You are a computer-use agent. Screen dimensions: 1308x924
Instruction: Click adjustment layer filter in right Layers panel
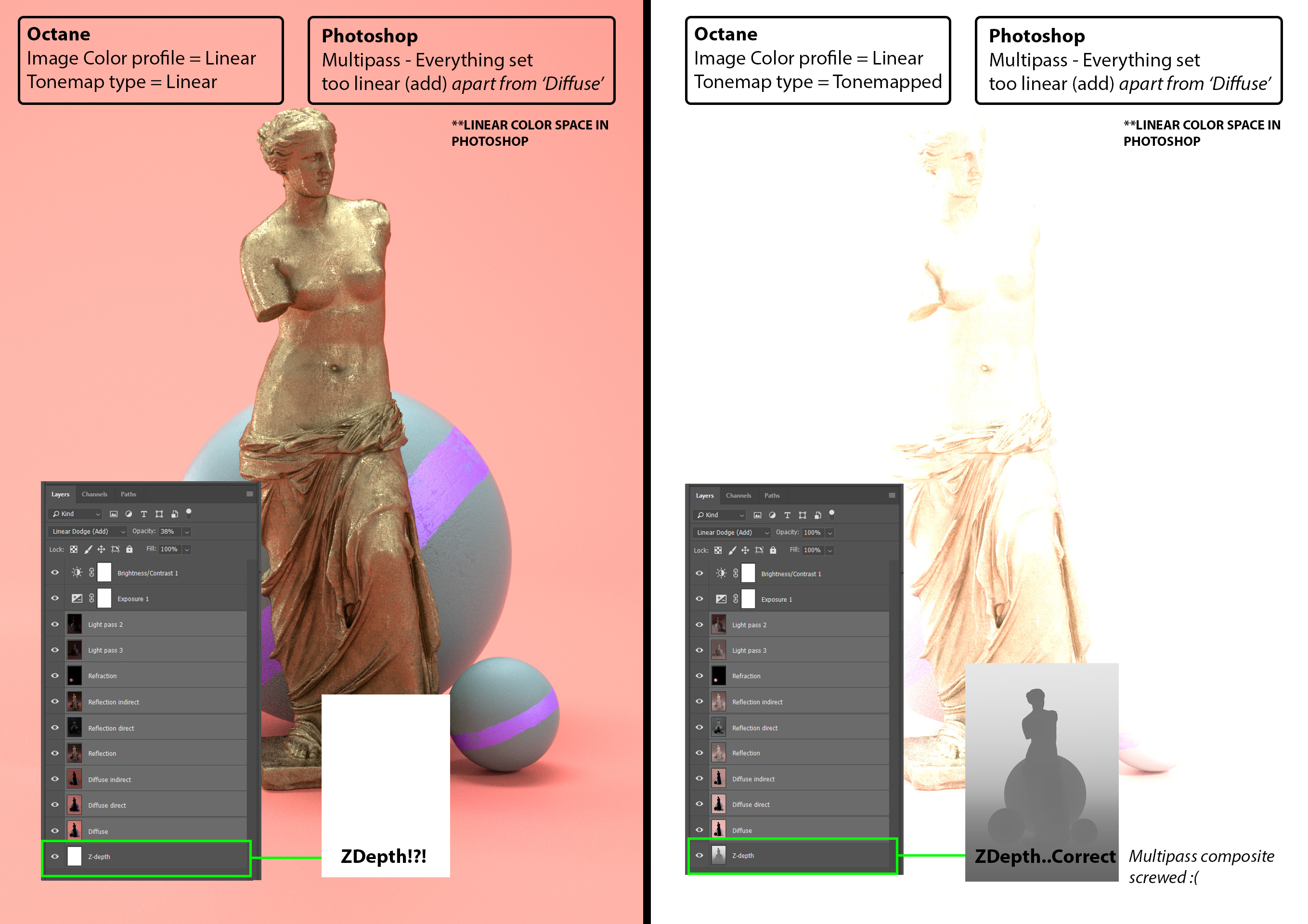point(772,515)
